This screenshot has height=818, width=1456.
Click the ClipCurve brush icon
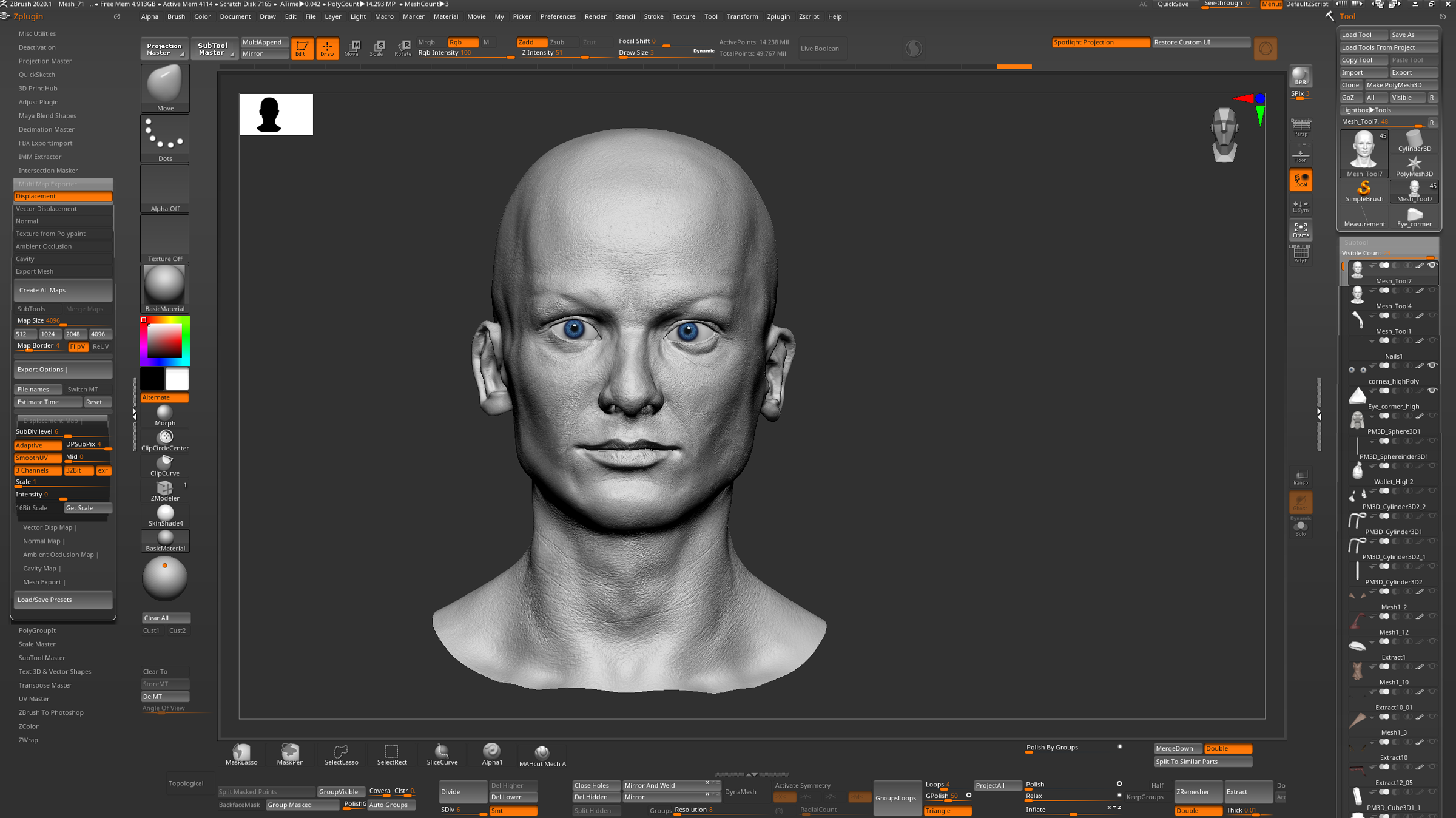(164, 462)
